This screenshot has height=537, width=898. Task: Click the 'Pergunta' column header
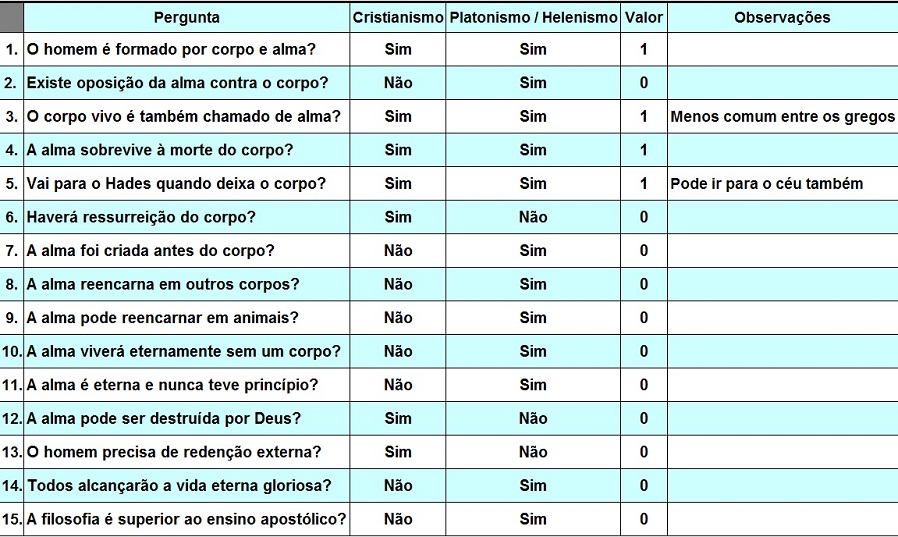187,17
